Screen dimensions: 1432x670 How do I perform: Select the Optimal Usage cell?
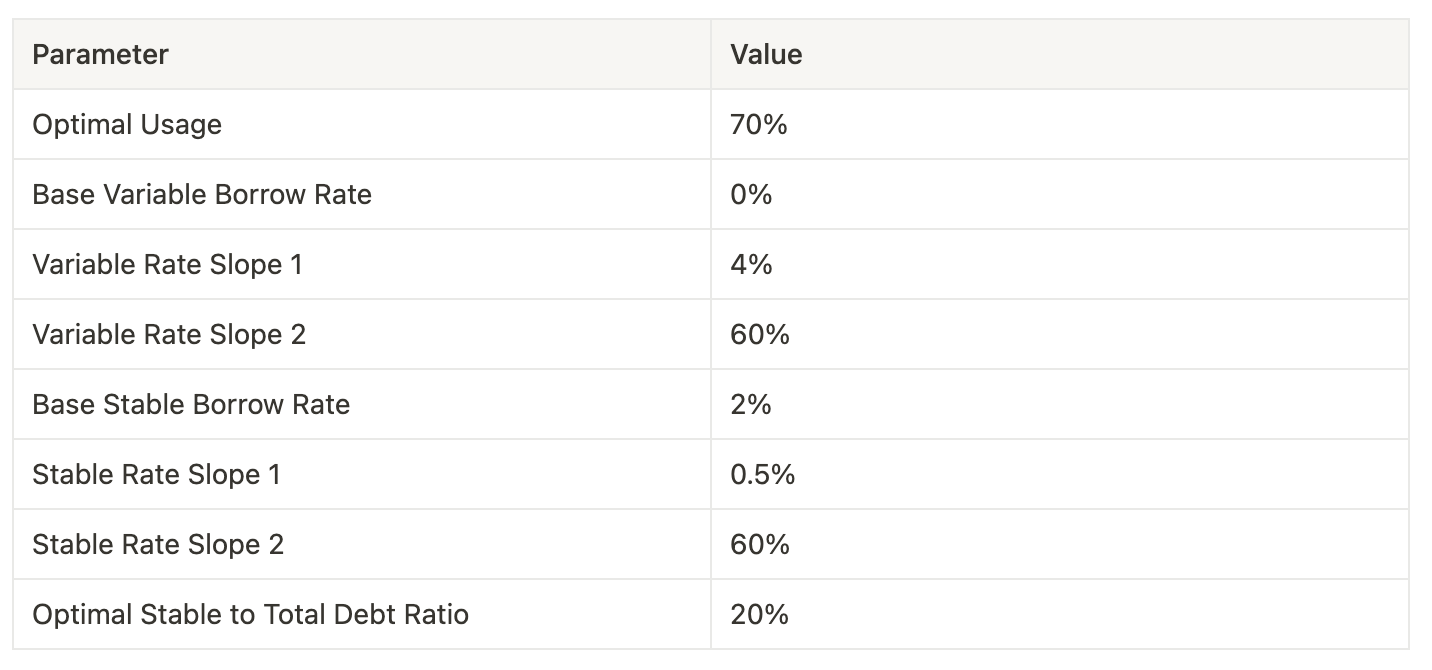coord(362,124)
